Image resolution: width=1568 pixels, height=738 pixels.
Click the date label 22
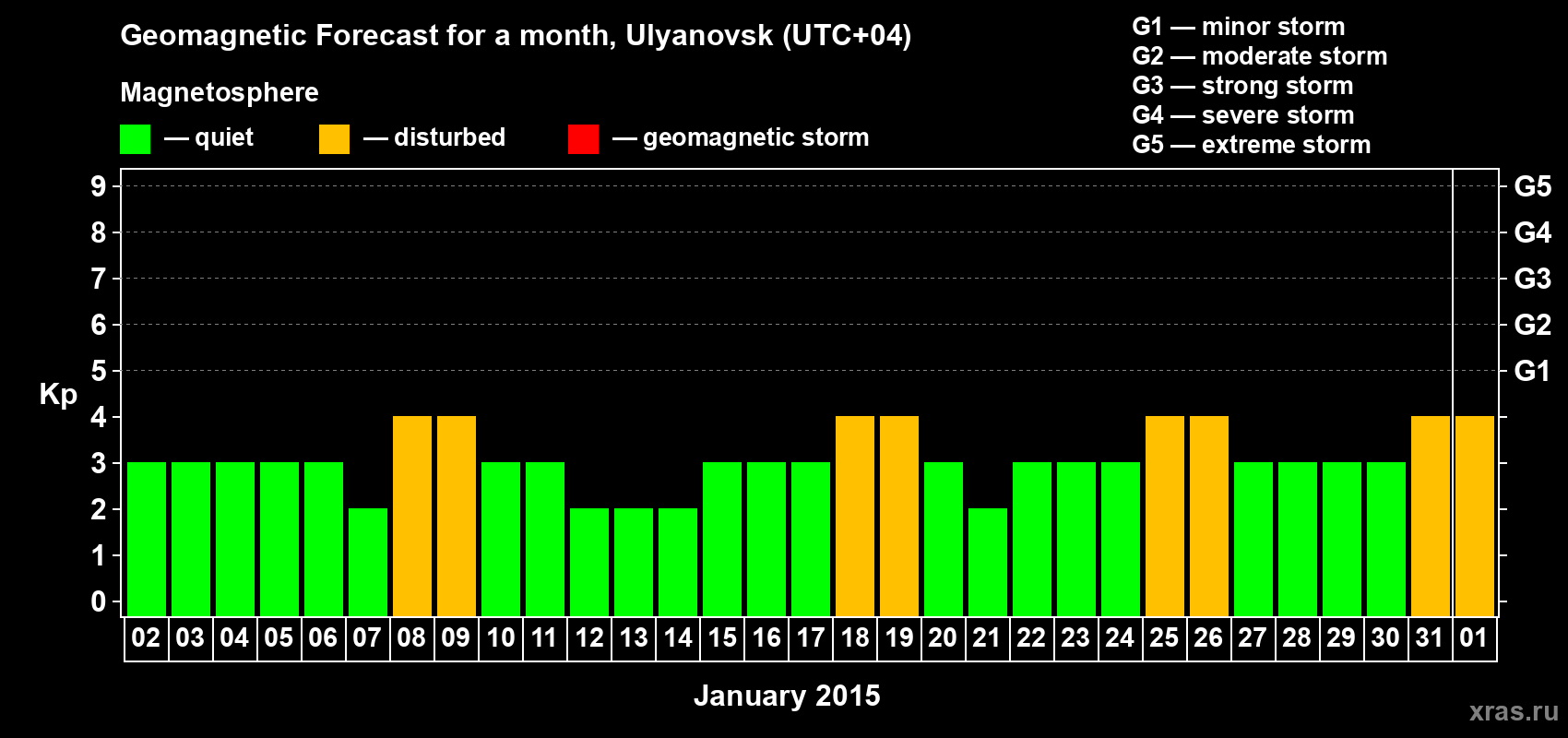[1031, 637]
